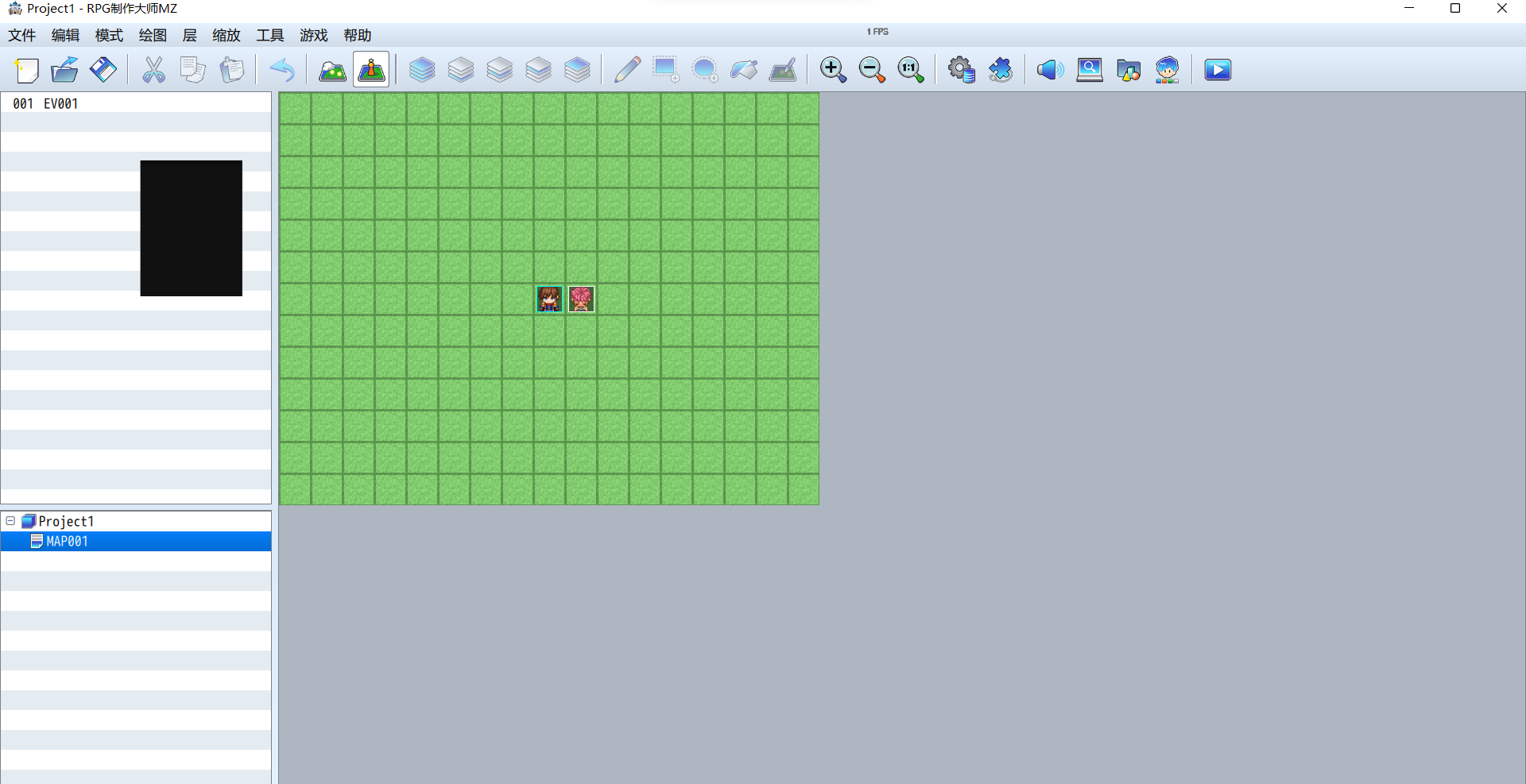1526x784 pixels.
Task: Select the Rectangle drawing tool
Action: coord(666,70)
